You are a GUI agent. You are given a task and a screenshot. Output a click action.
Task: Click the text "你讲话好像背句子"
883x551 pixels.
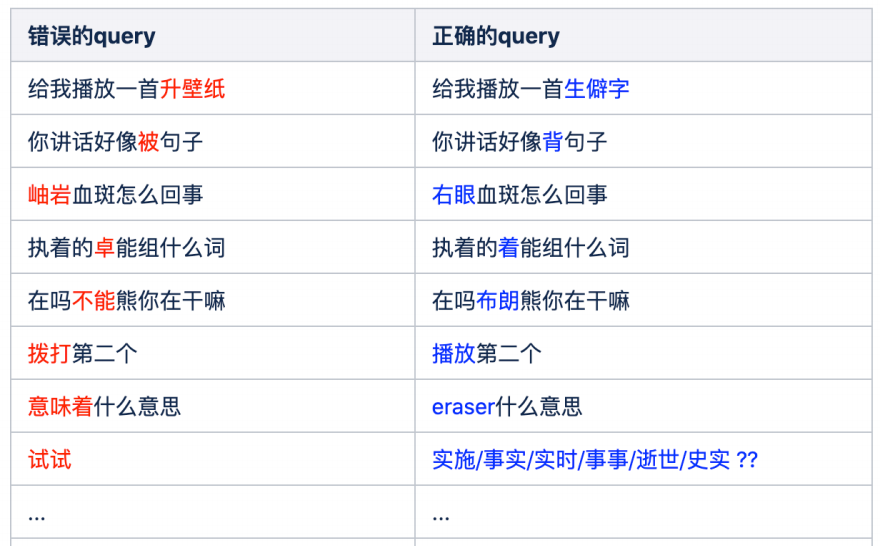(x=519, y=141)
